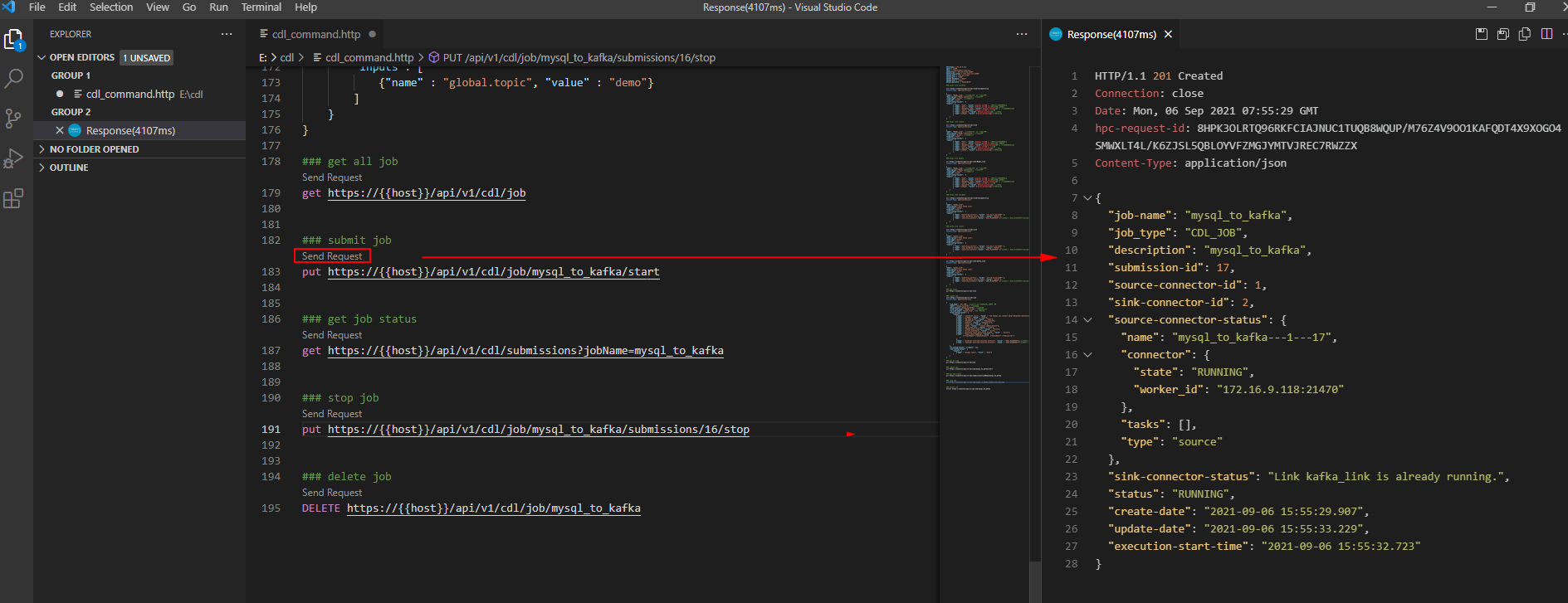This screenshot has height=603, width=1568.
Task: Open the E: drive breadcrumb dropdown
Action: (x=263, y=57)
